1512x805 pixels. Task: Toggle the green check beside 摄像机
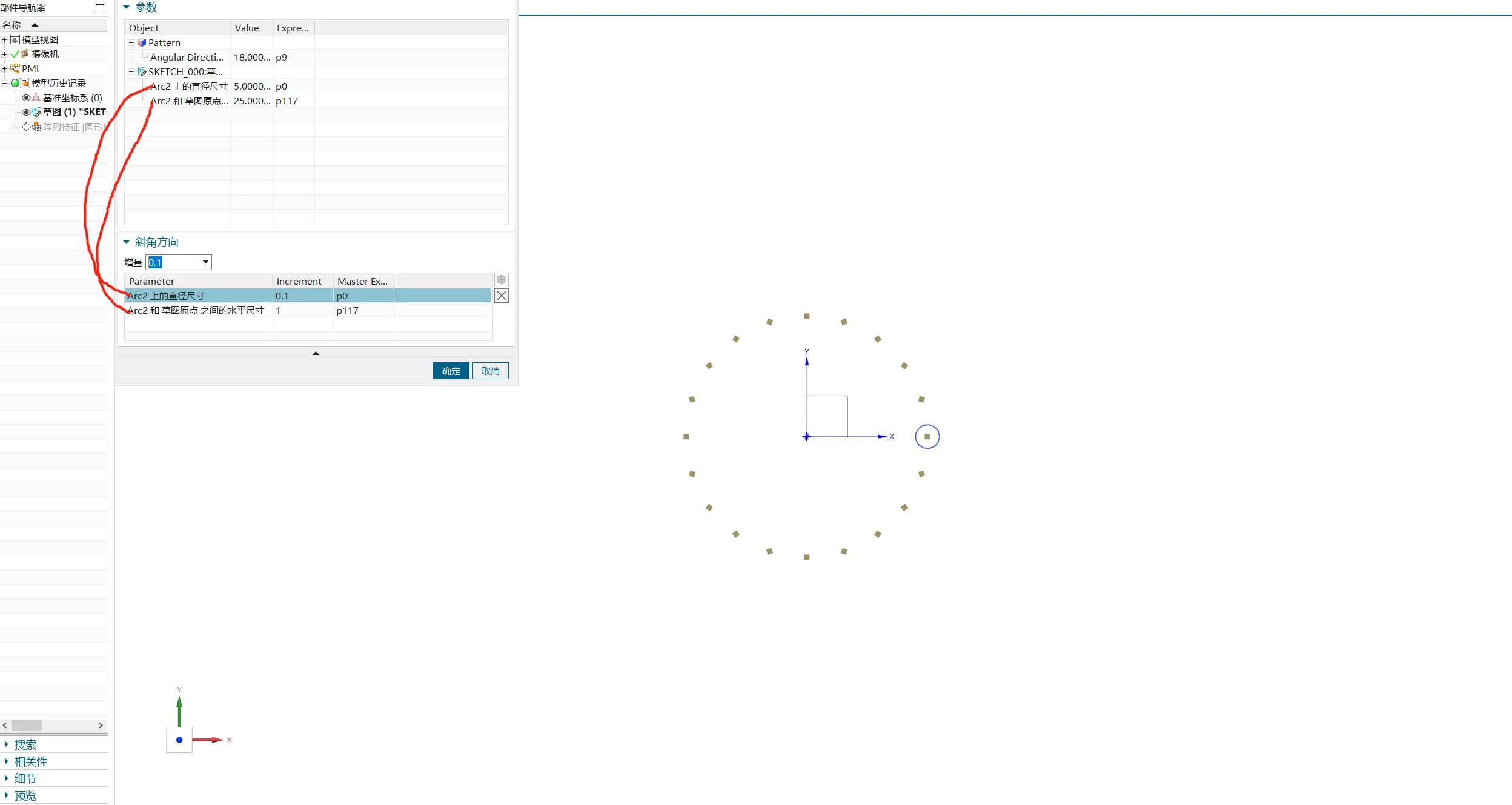(15, 54)
